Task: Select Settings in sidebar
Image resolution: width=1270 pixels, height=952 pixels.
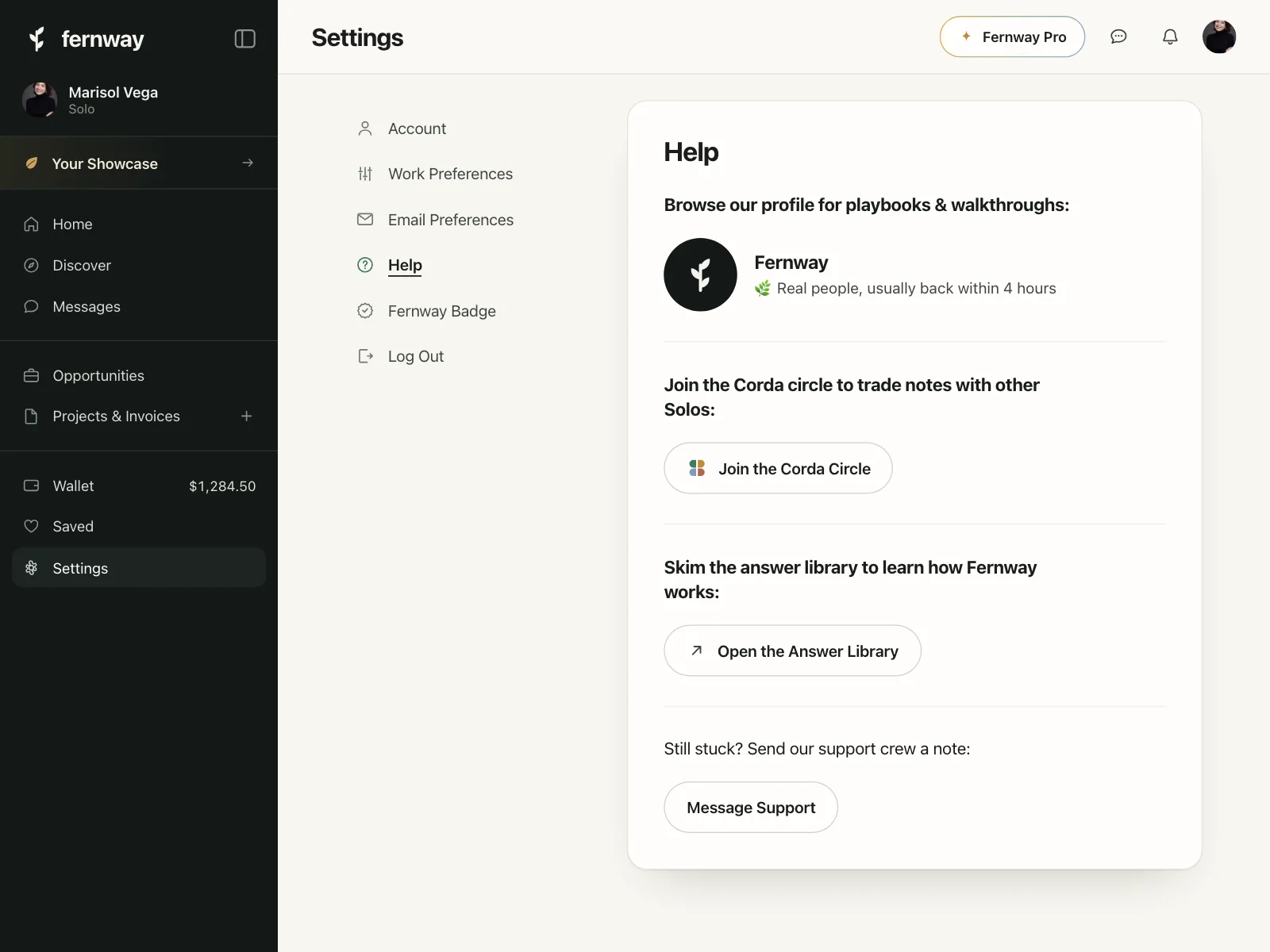Action: (139, 568)
